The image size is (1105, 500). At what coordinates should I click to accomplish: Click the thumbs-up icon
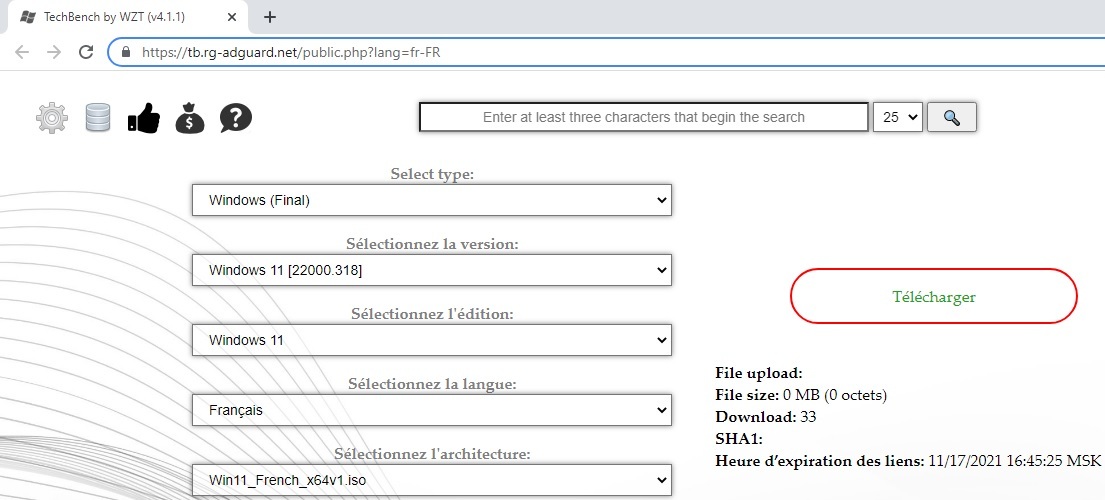[x=144, y=118]
